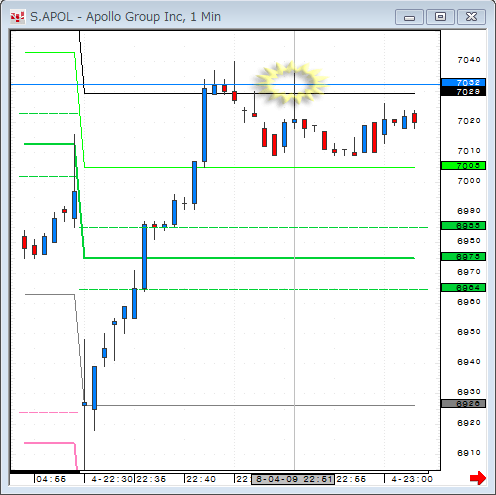Click the tall blue candle reaching the 7029 line

204,125
